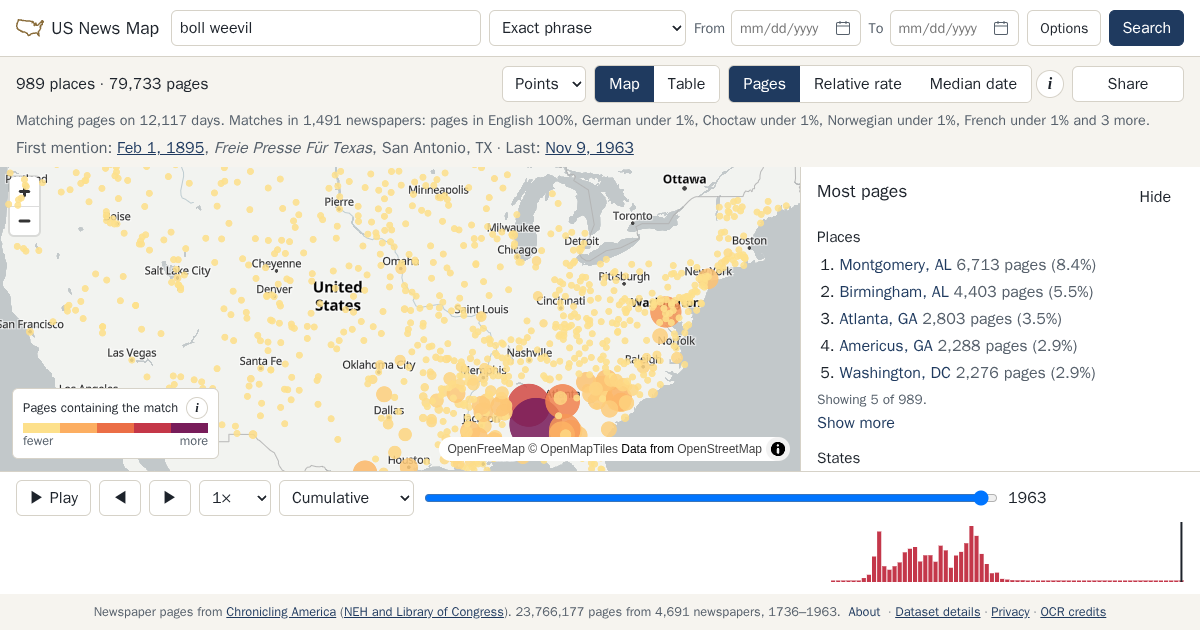
Task: Step backward one year
Action: coord(120,498)
